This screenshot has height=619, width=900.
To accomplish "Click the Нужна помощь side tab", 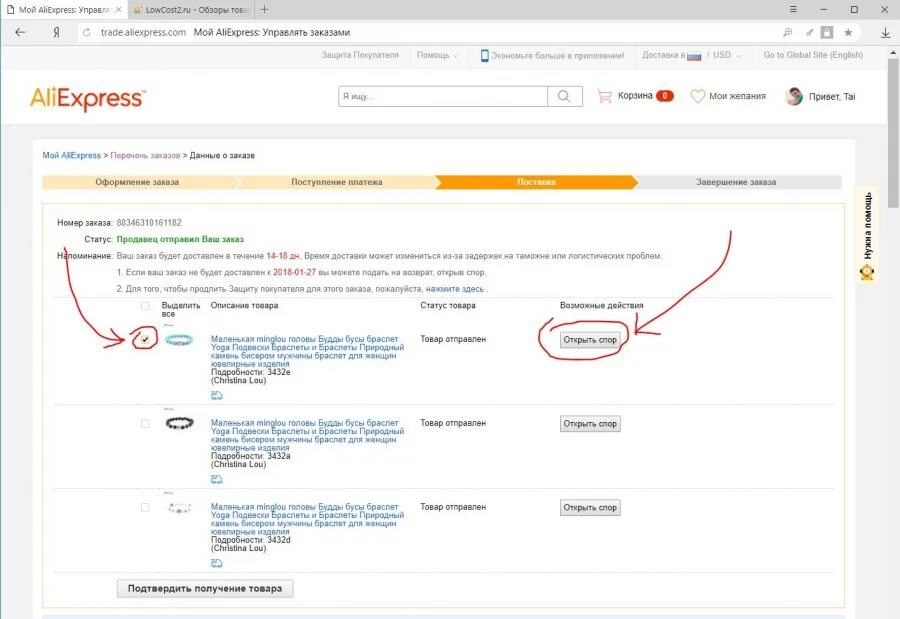I will [867, 235].
